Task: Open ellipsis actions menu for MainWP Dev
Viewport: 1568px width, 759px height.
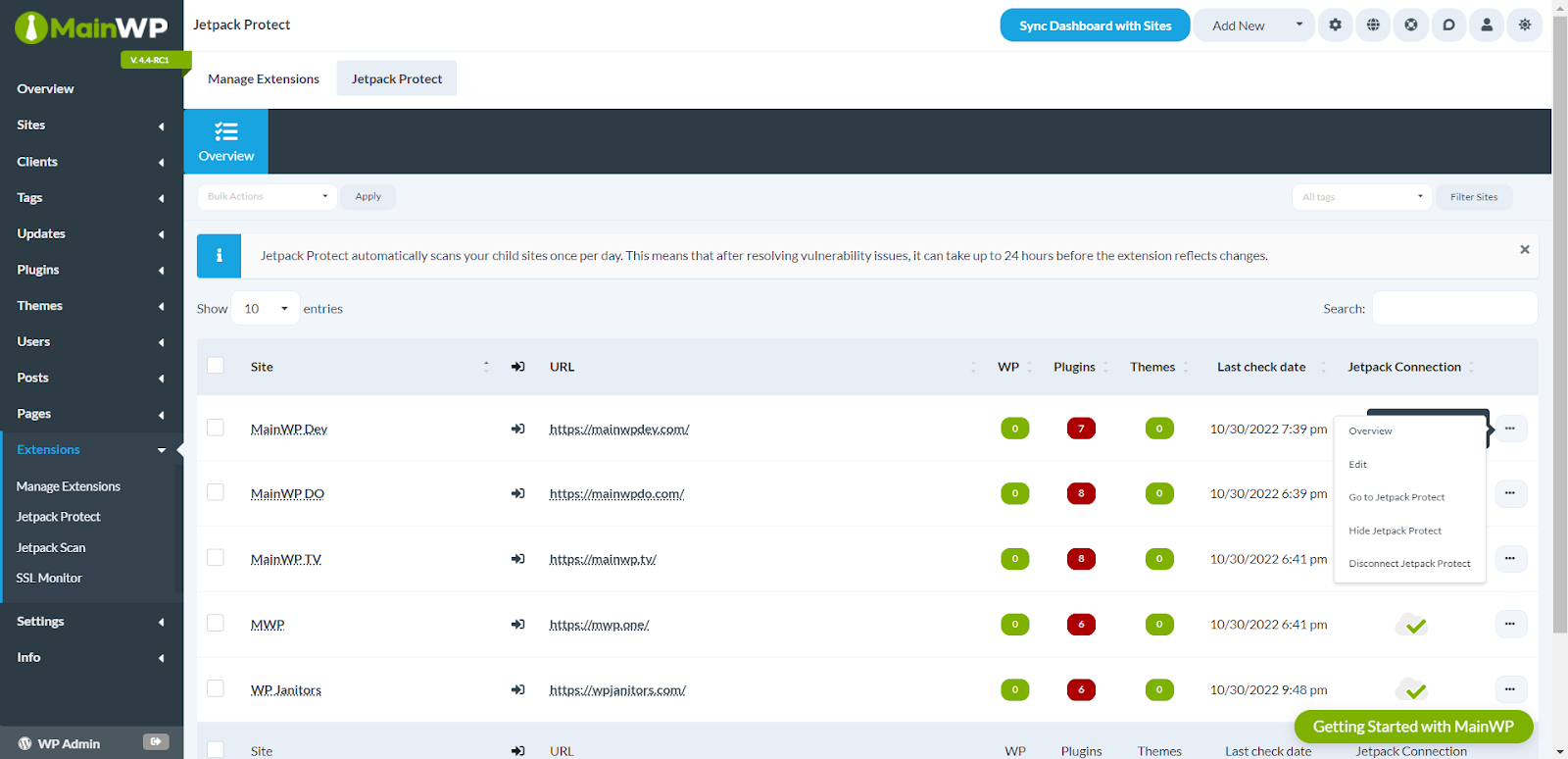Action: point(1510,429)
